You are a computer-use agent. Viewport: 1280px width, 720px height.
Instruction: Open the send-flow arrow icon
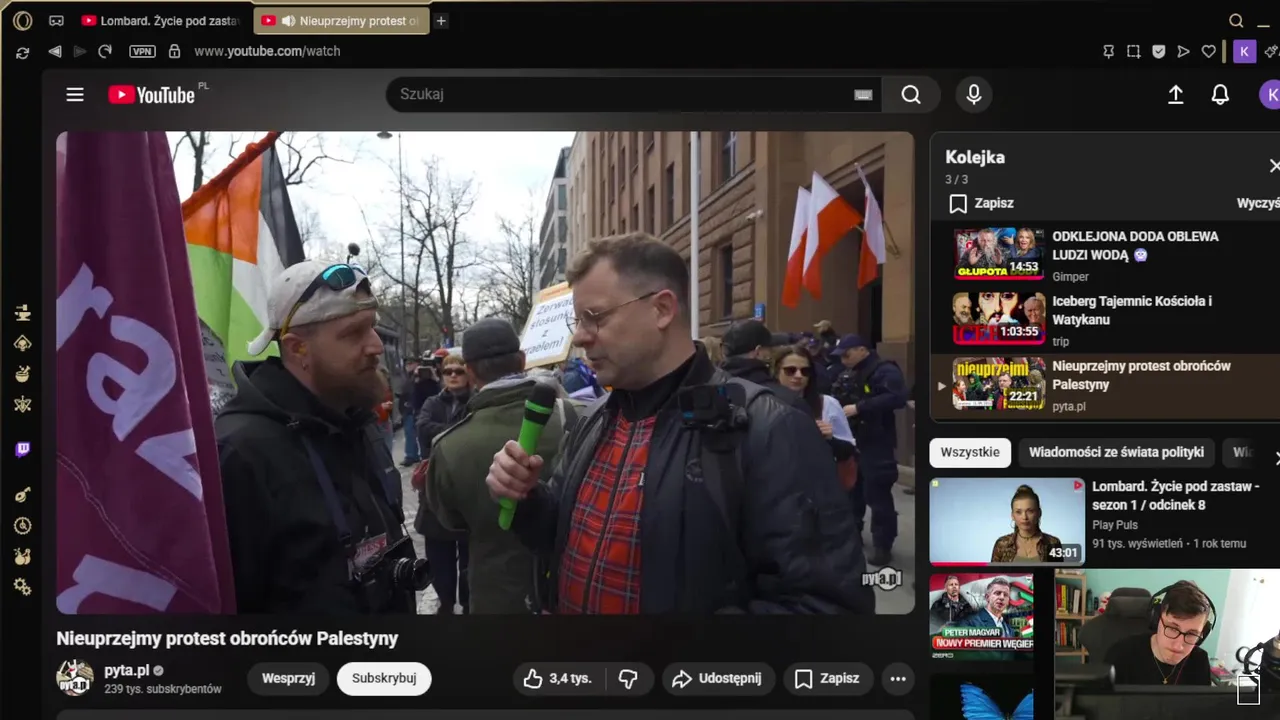[1183, 51]
